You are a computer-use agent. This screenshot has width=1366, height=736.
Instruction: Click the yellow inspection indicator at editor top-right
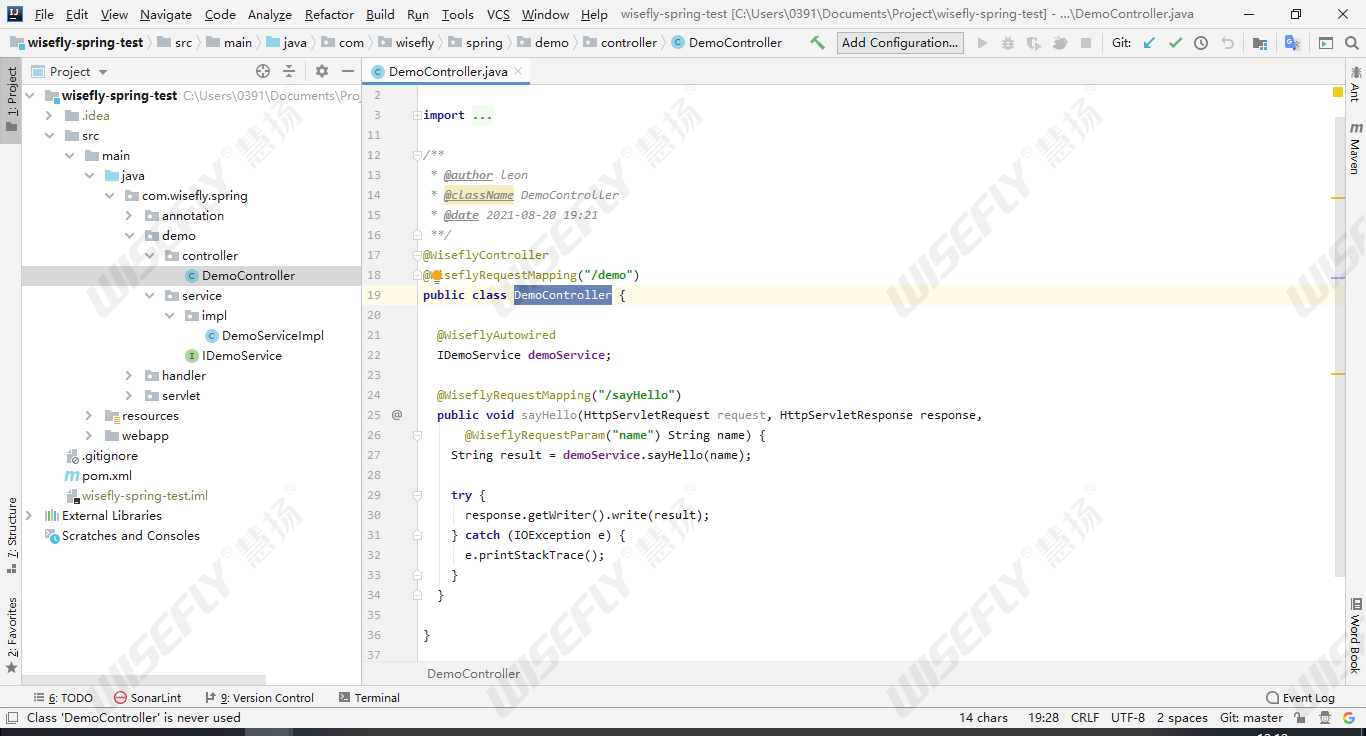click(1338, 92)
